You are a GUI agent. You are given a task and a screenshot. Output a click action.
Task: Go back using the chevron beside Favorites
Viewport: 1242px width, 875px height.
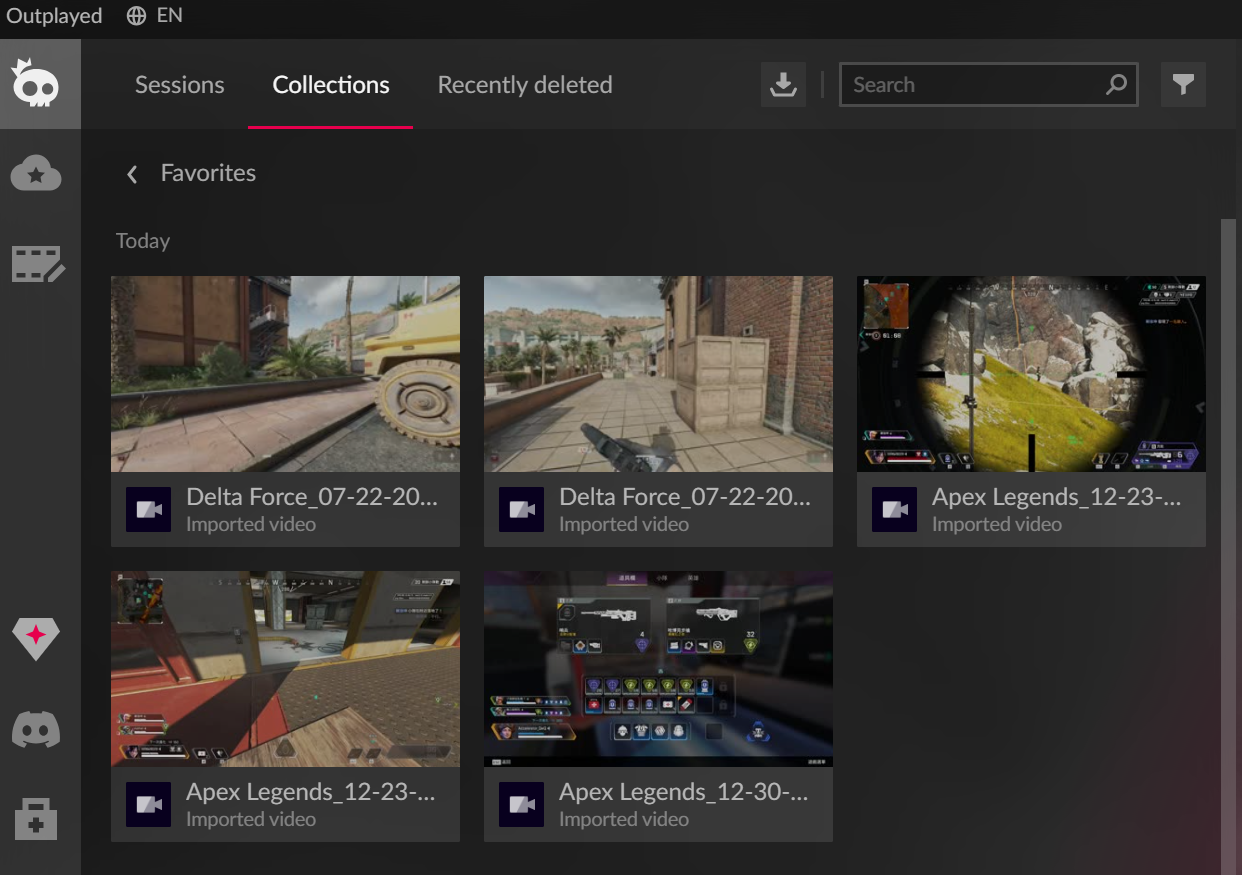132,174
